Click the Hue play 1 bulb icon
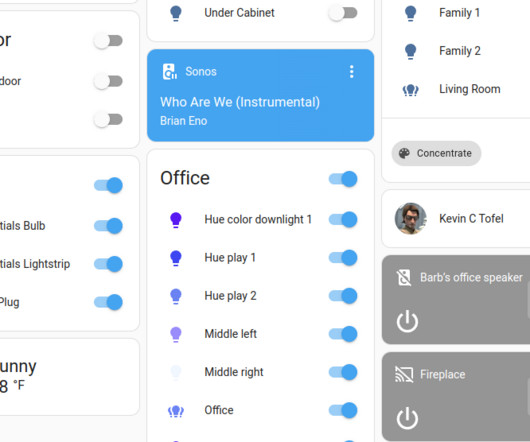This screenshot has height=442, width=530. pyautogui.click(x=176, y=258)
